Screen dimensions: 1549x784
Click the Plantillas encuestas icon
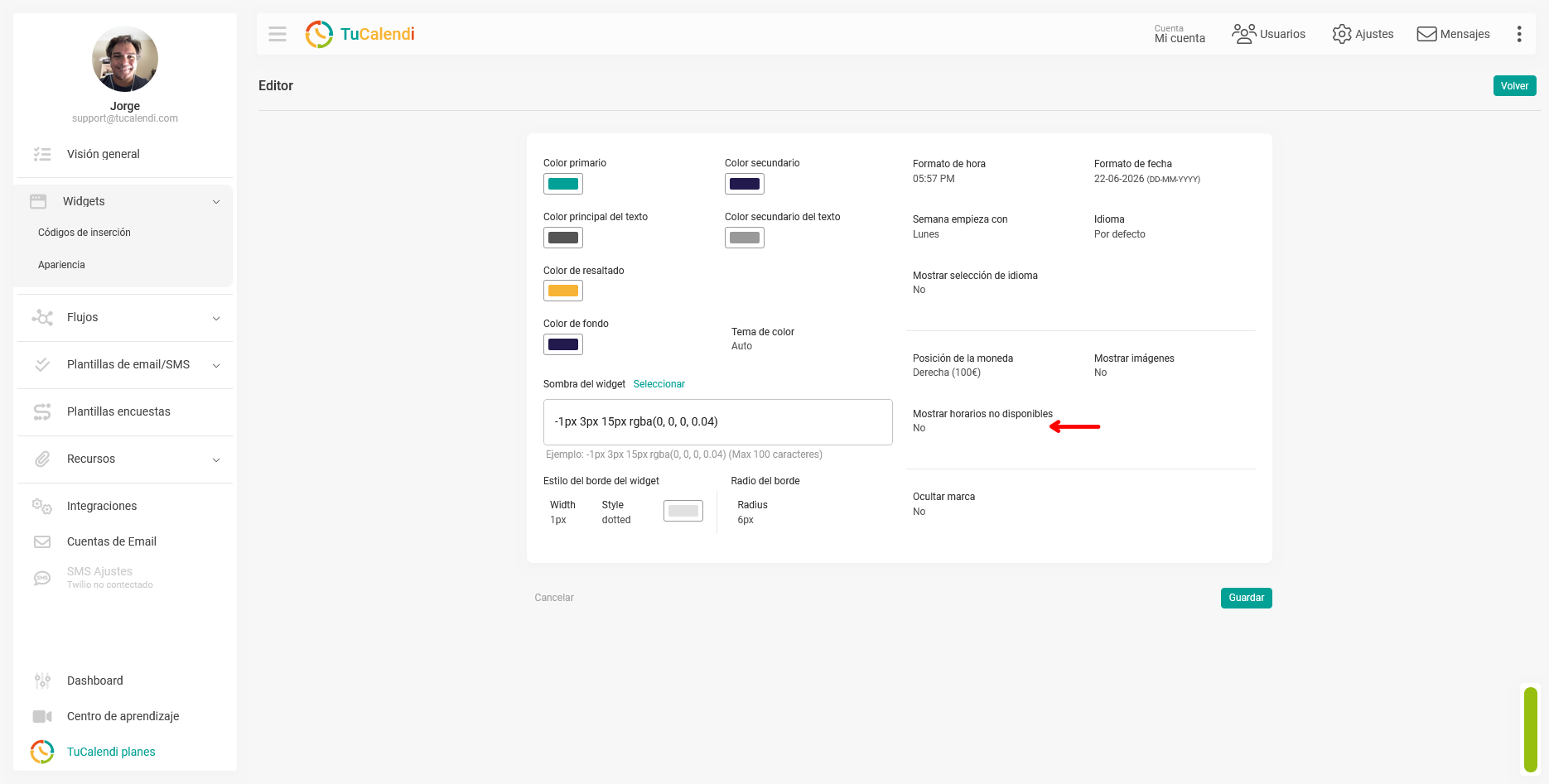(42, 411)
